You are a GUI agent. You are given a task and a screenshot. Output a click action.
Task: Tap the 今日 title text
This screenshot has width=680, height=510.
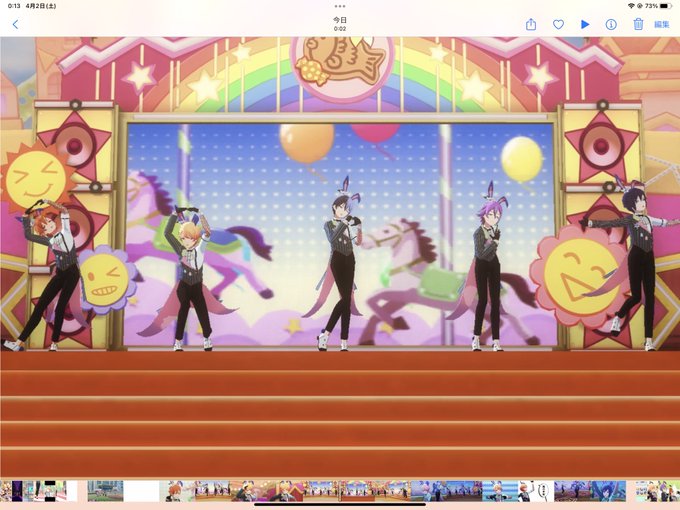[340, 20]
